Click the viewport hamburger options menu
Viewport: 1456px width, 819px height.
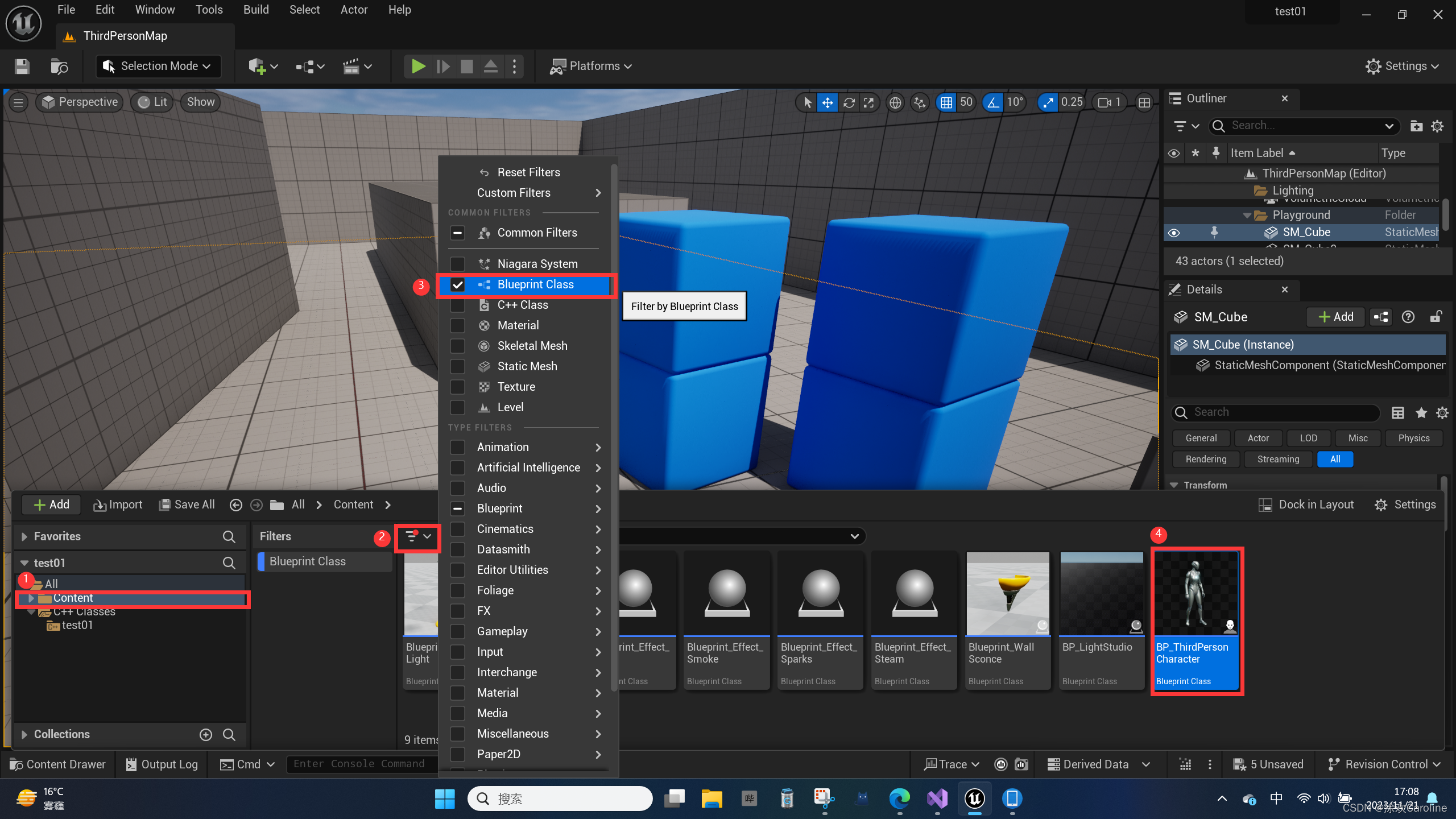(18, 102)
